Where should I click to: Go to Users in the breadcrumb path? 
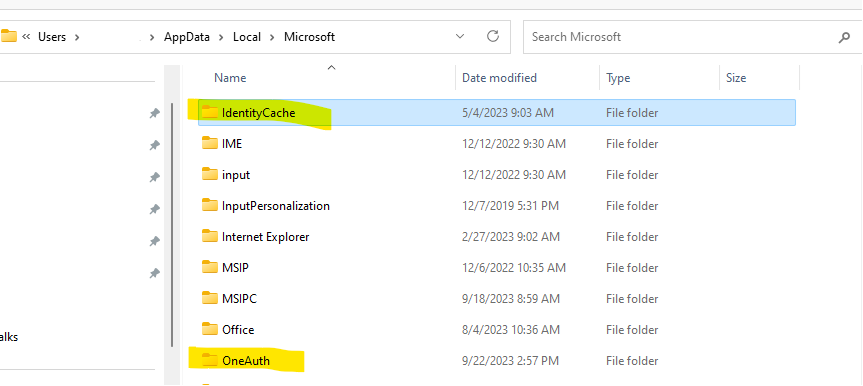point(52,37)
